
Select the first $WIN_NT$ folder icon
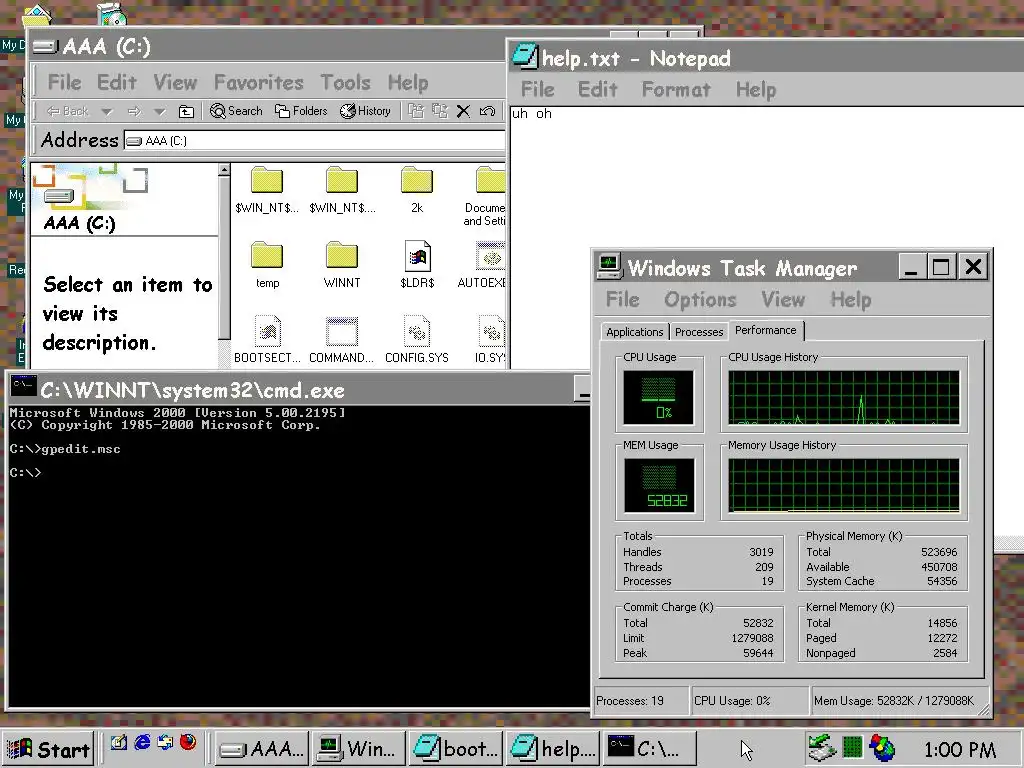pos(266,181)
